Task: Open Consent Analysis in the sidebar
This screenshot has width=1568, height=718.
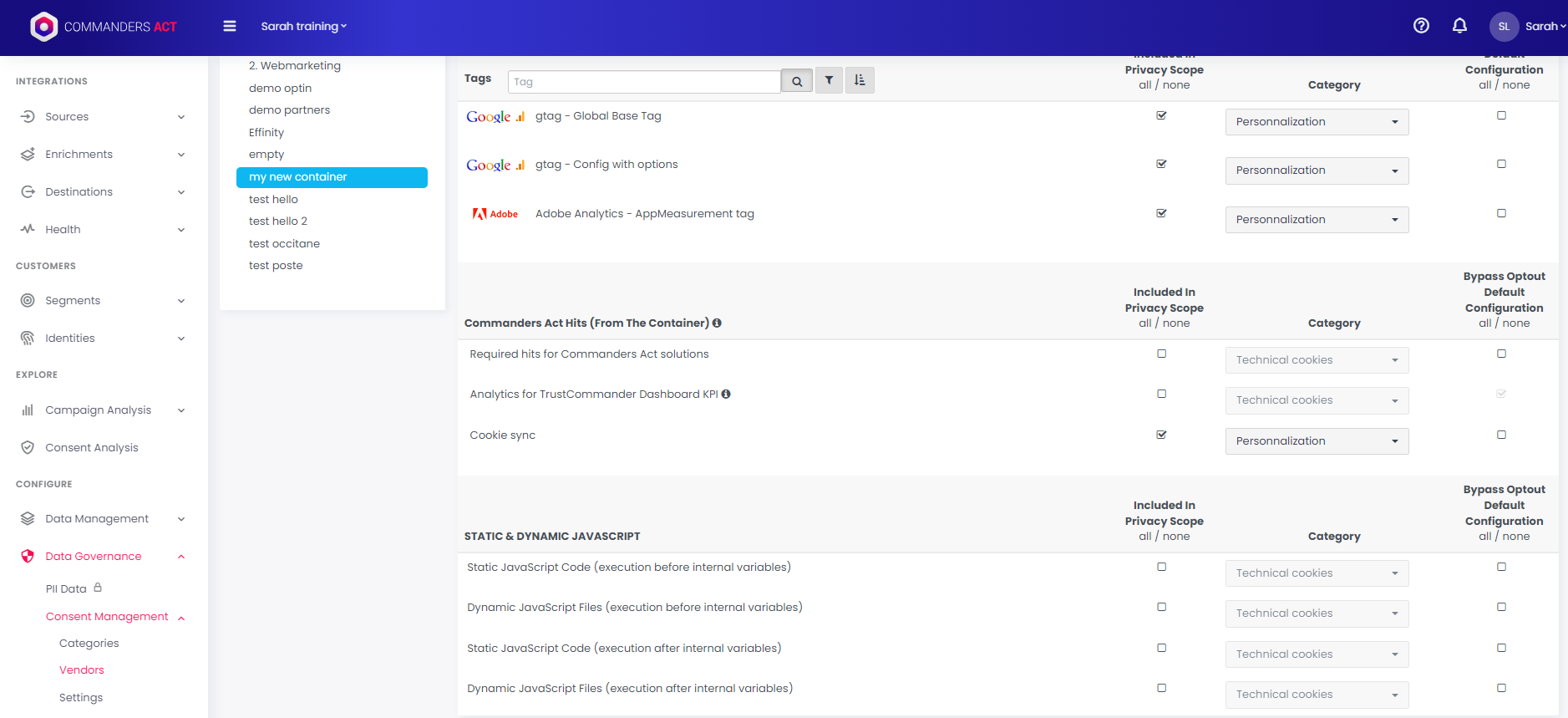Action: point(92,448)
